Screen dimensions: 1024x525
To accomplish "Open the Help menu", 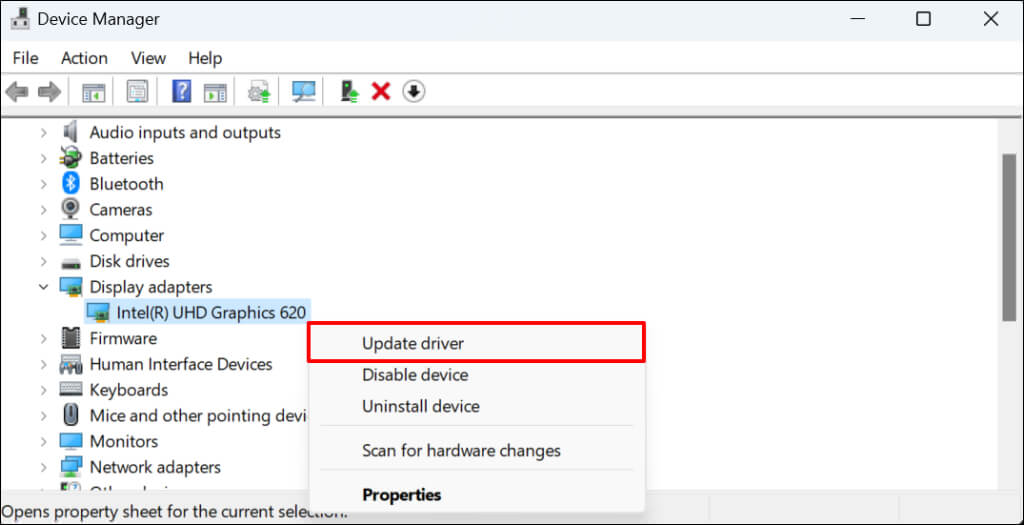I will coord(205,58).
